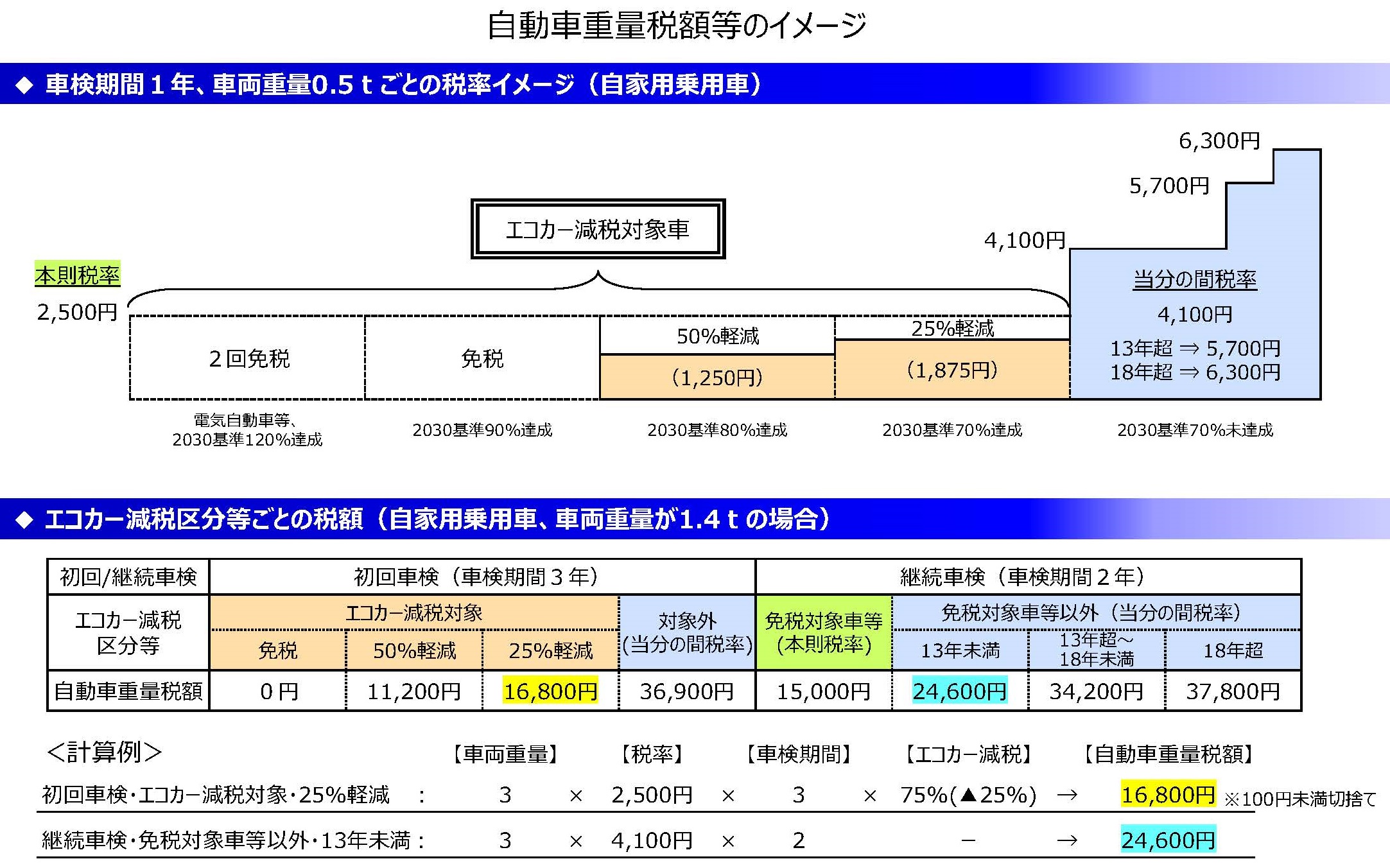Viewport: 1390px width, 868px height.
Task: Click 75%(▲25%) in the calculation example
Action: point(968,795)
